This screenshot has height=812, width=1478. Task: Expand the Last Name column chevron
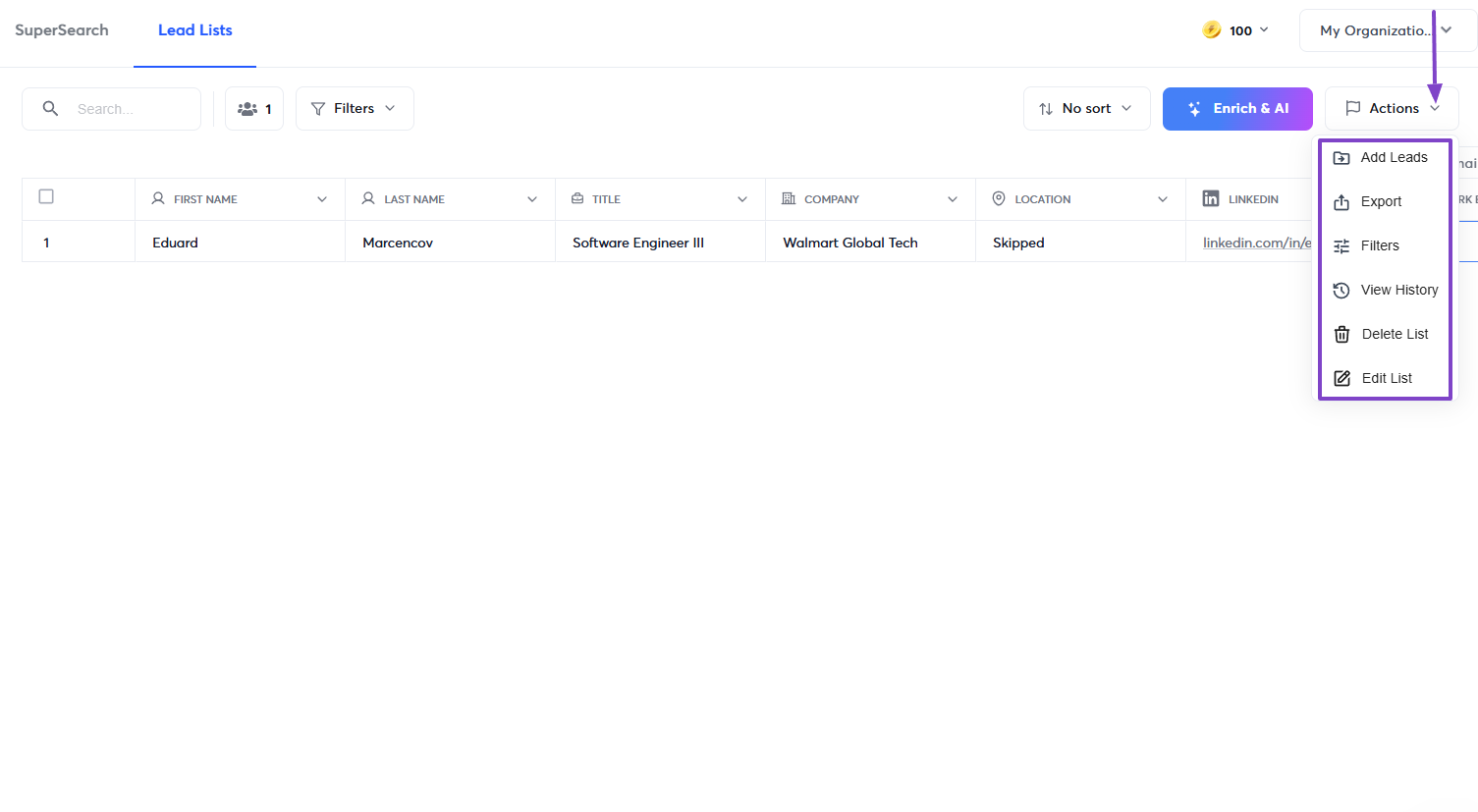(532, 199)
